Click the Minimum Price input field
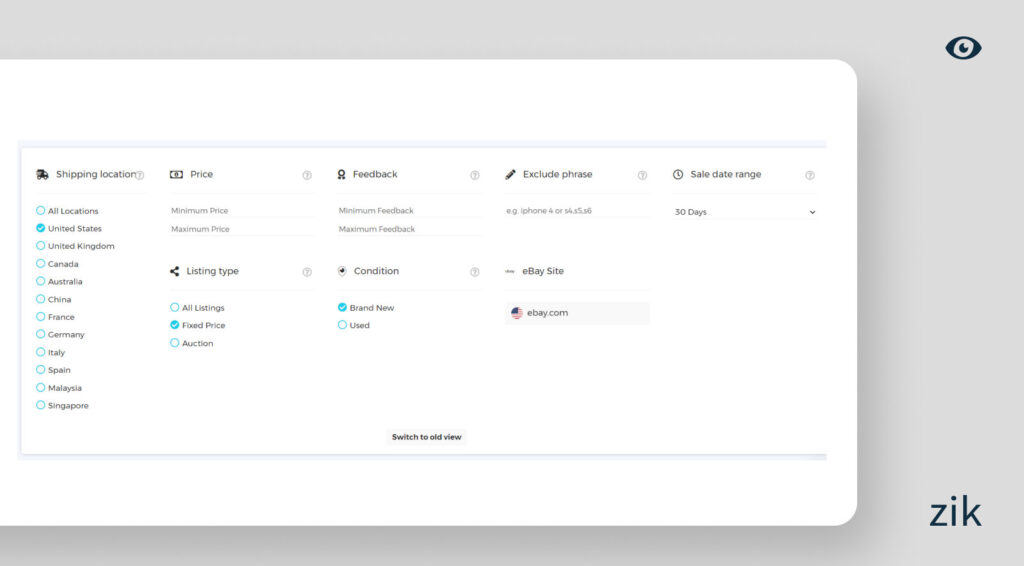1024x566 pixels. (241, 211)
